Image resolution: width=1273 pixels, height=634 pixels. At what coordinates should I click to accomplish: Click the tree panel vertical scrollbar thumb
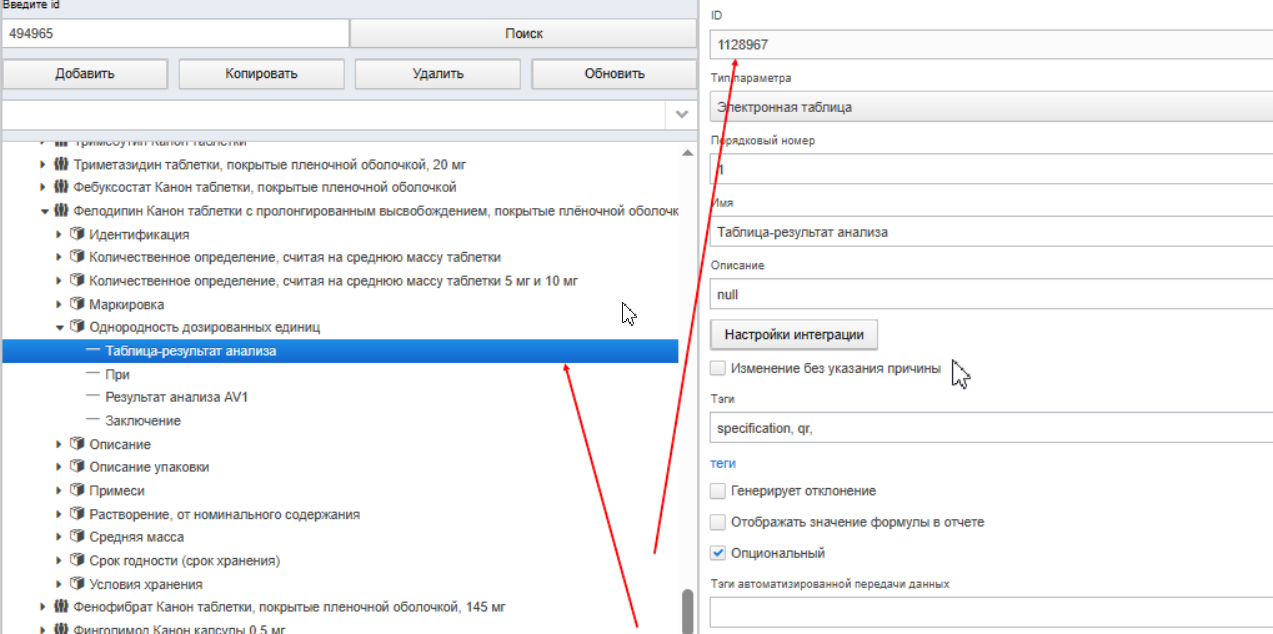point(687,611)
